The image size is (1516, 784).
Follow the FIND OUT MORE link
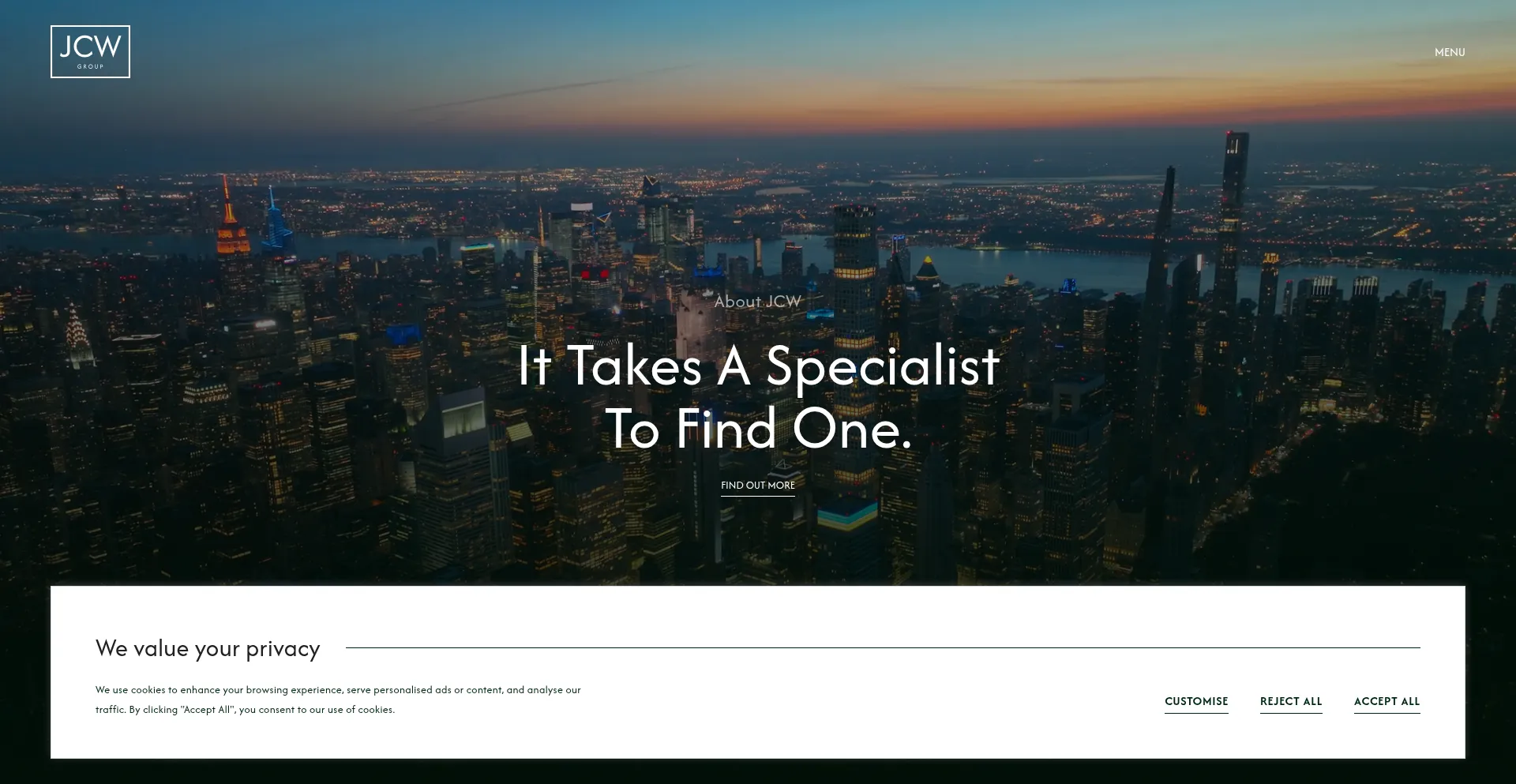pyautogui.click(x=757, y=486)
